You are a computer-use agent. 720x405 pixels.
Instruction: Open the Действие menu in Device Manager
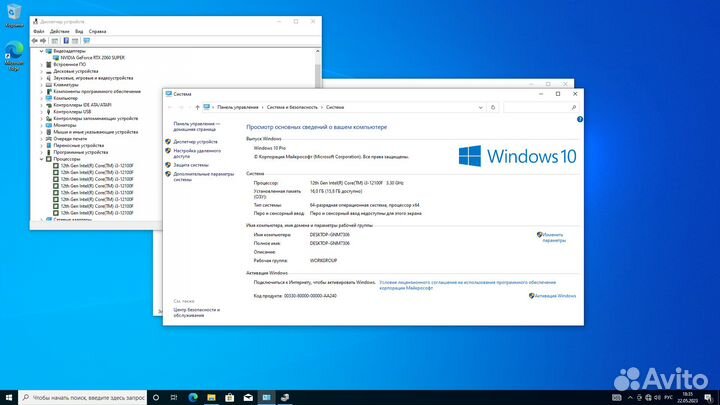tap(60, 31)
